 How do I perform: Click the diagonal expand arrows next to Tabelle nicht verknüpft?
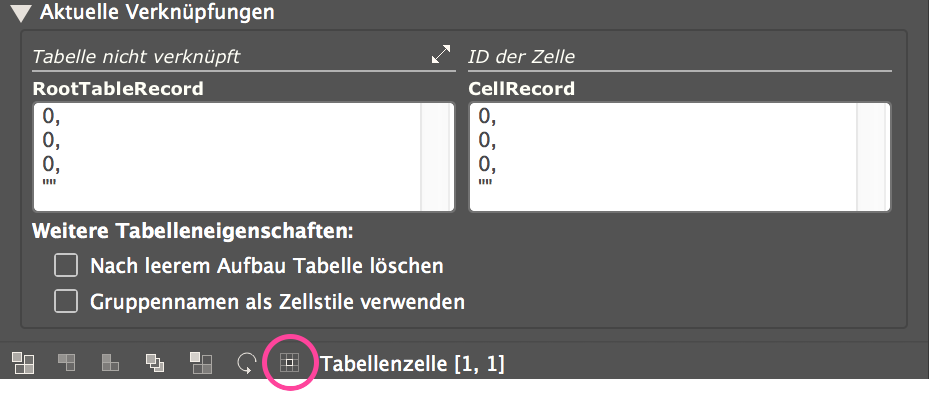[x=441, y=55]
